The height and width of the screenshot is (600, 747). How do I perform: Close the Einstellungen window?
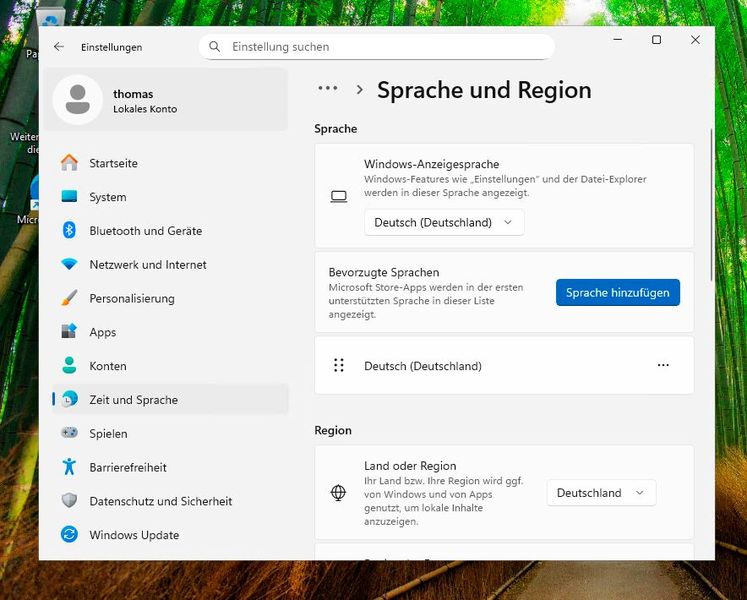695,40
